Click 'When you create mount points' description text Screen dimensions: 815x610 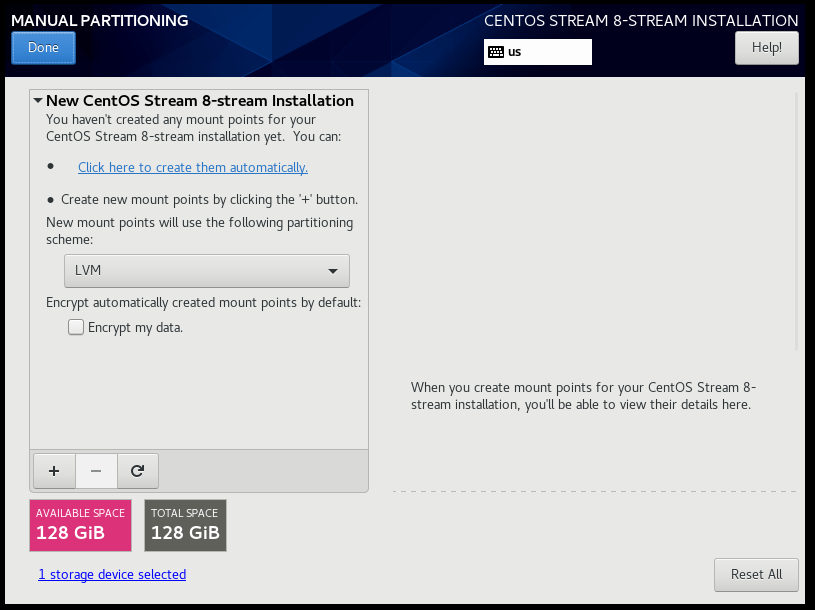[583, 396]
